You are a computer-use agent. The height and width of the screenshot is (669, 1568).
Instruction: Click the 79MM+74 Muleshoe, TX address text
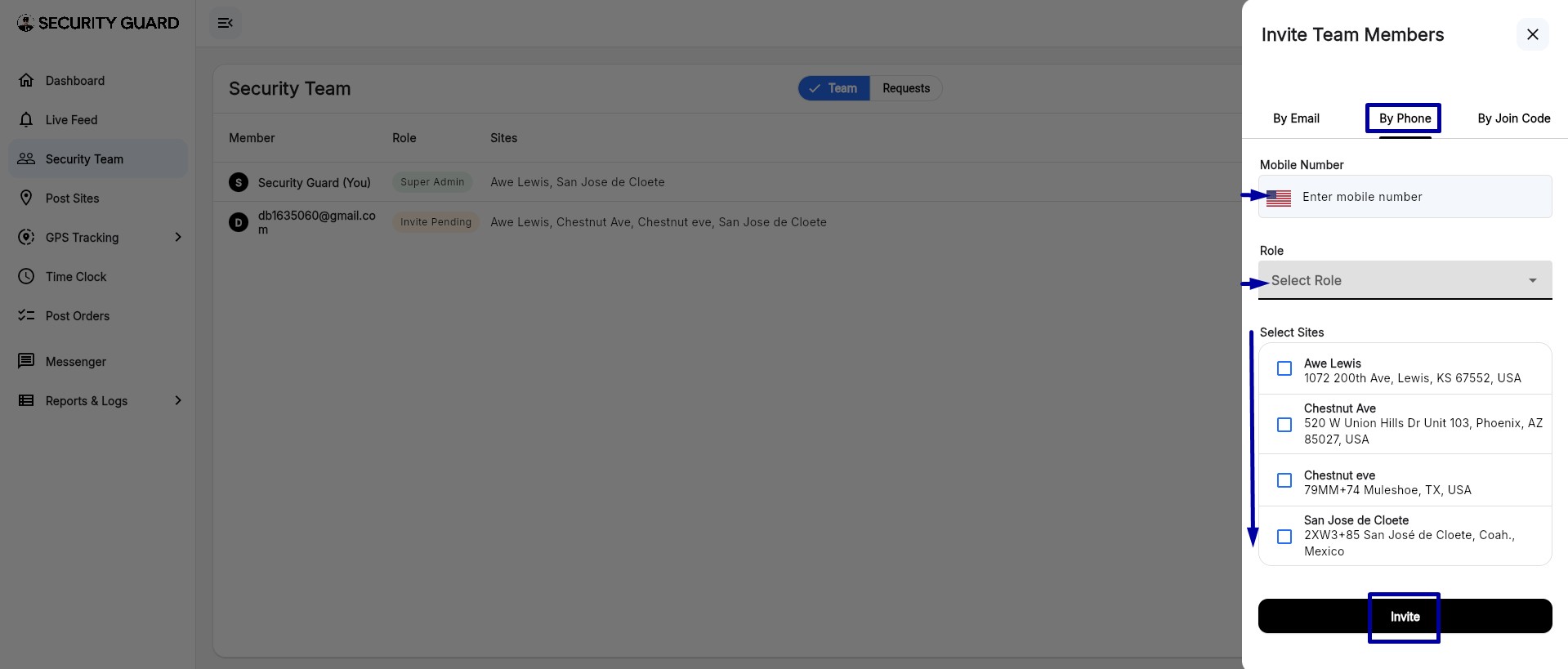point(1387,490)
